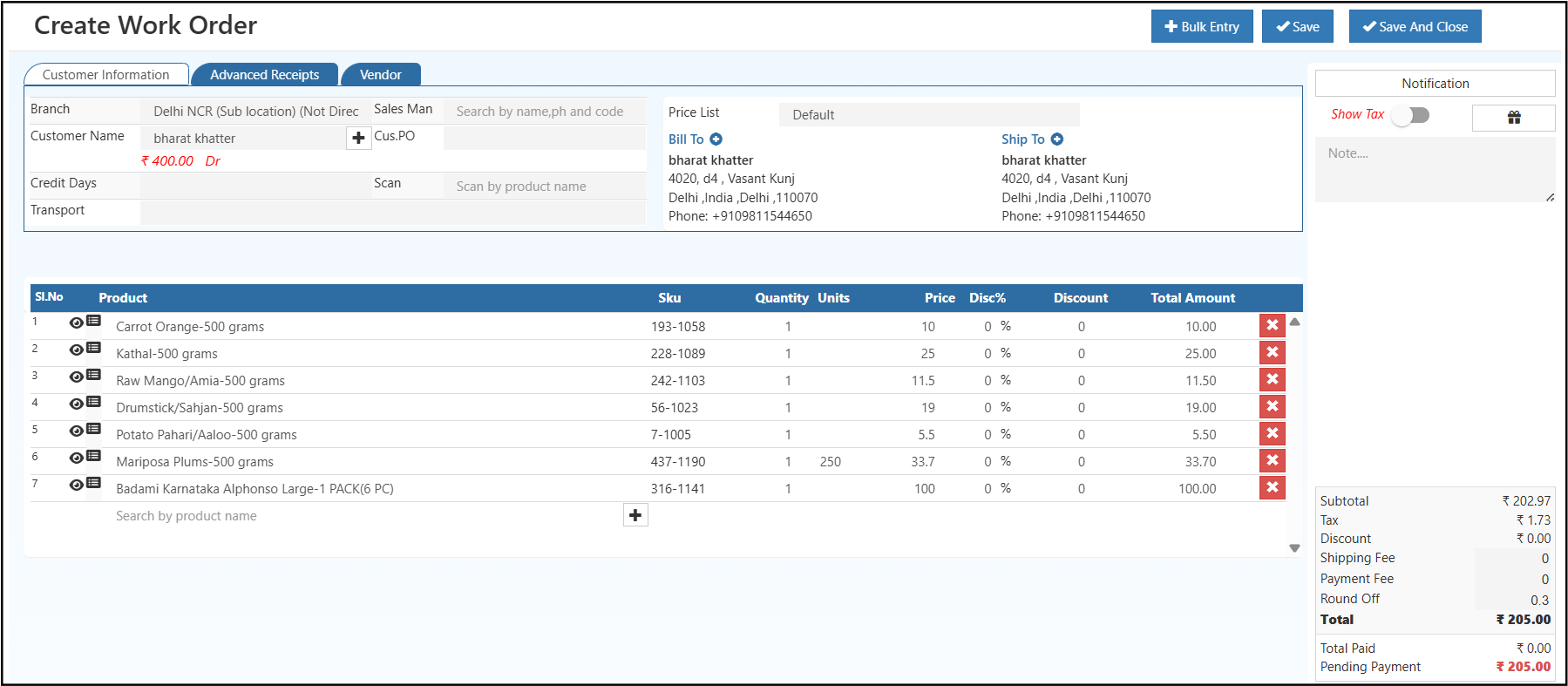
Task: Open the Vendor tab
Action: click(381, 74)
